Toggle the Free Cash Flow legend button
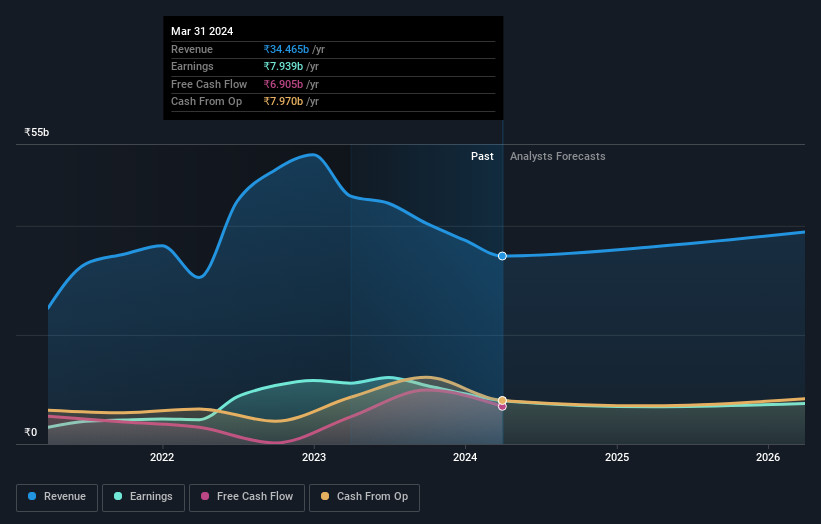821x524 pixels. pos(247,497)
